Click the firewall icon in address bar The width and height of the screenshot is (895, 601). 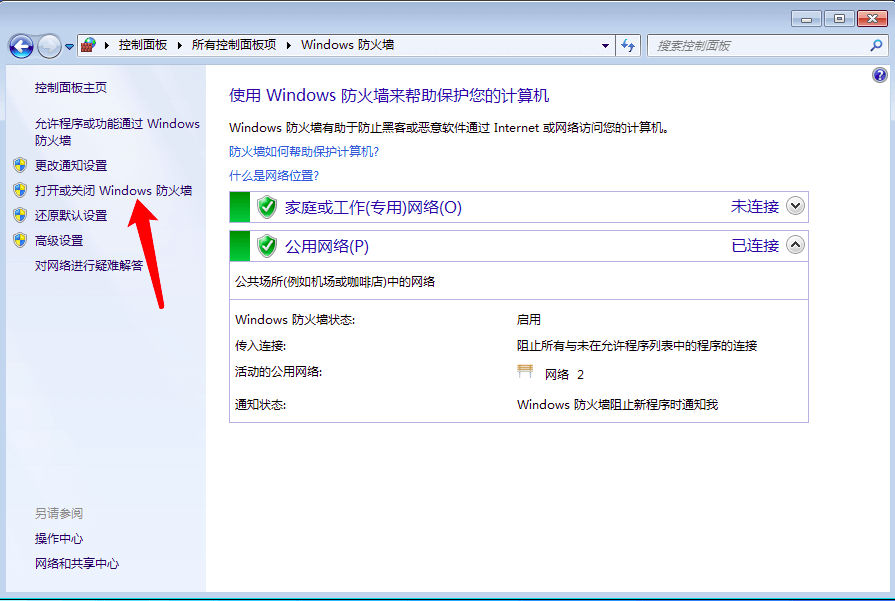(88, 45)
